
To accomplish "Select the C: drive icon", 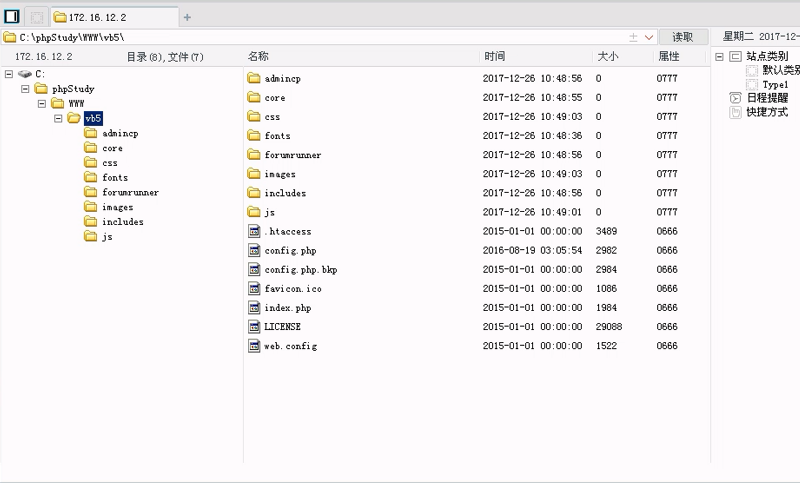I will click(x=24, y=74).
